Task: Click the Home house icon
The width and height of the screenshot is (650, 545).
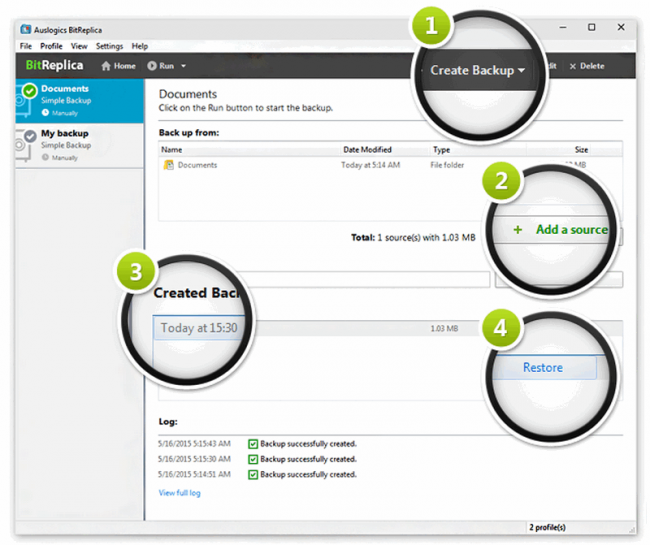Action: click(x=106, y=66)
